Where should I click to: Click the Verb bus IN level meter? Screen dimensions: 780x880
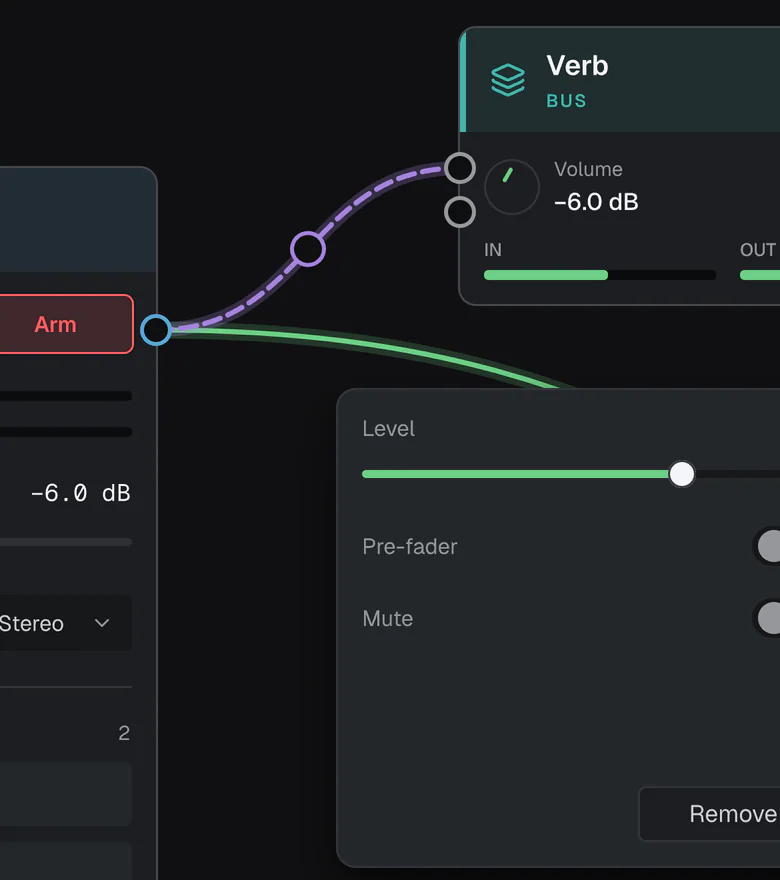(x=600, y=275)
